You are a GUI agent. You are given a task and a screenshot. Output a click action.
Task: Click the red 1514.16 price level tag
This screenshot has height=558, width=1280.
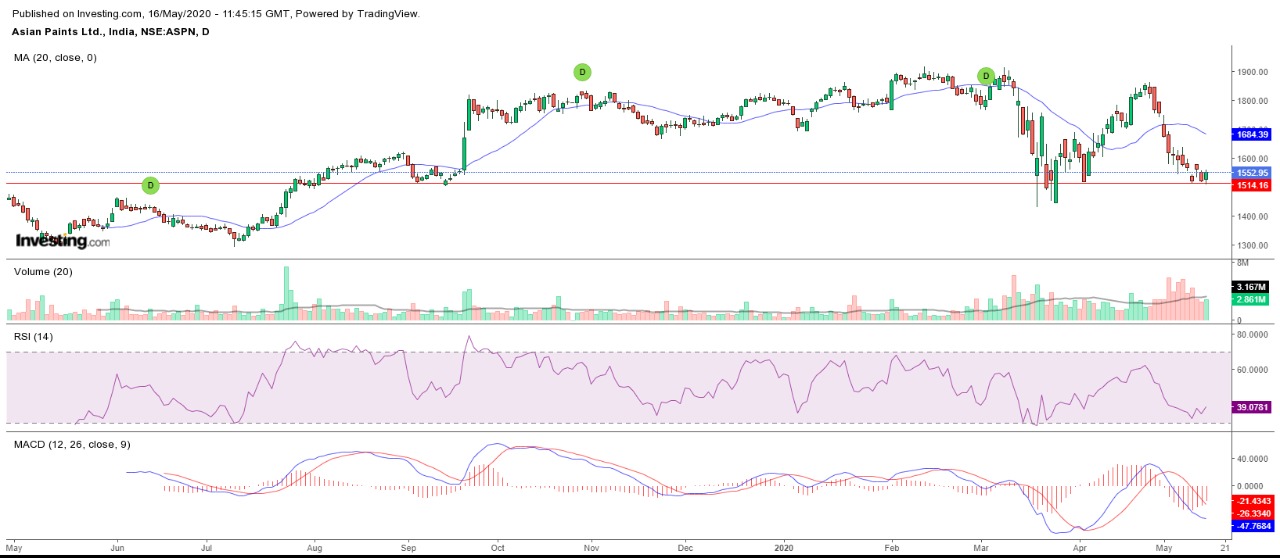point(1251,185)
